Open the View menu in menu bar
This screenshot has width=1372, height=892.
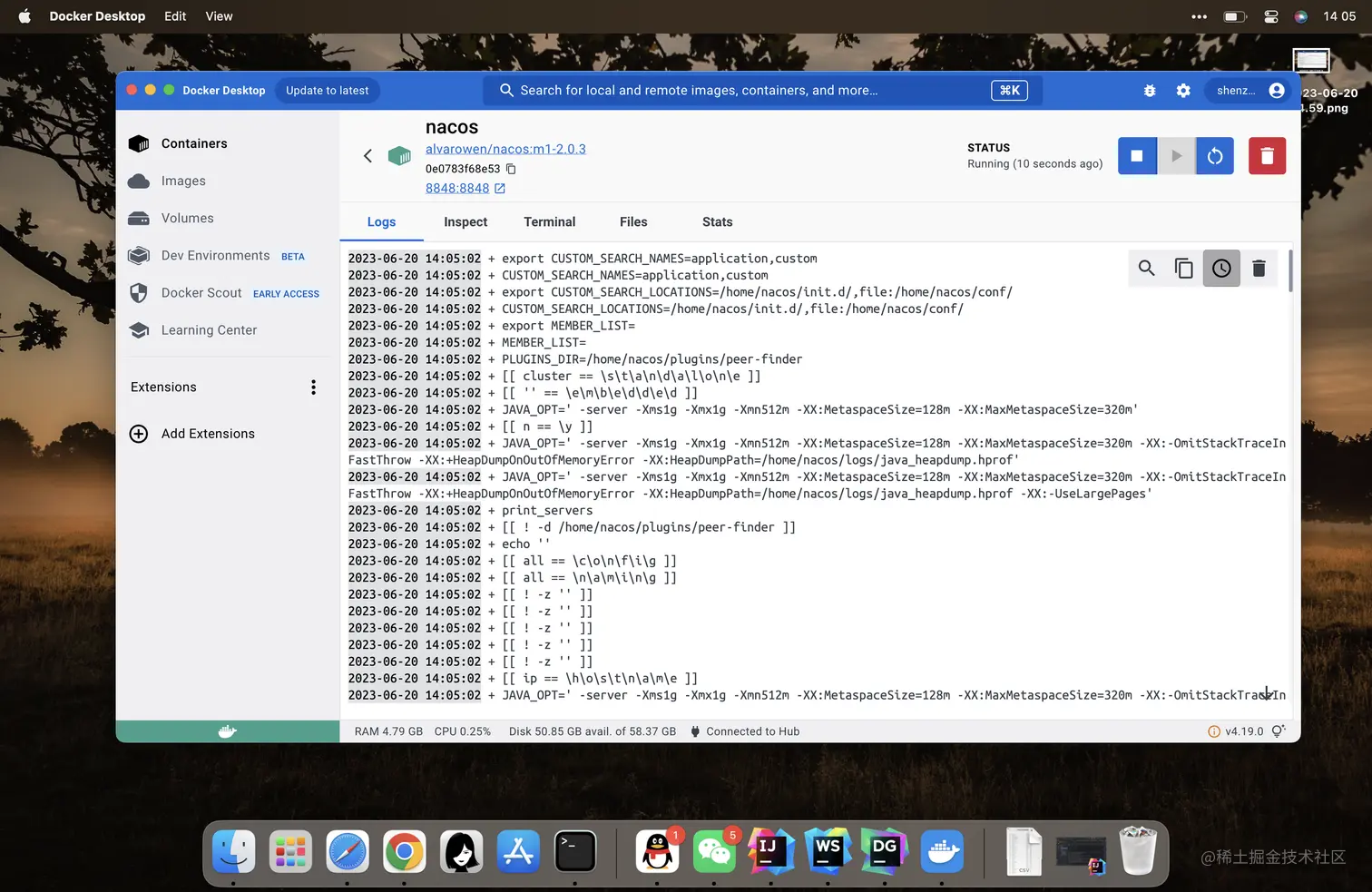pyautogui.click(x=219, y=16)
